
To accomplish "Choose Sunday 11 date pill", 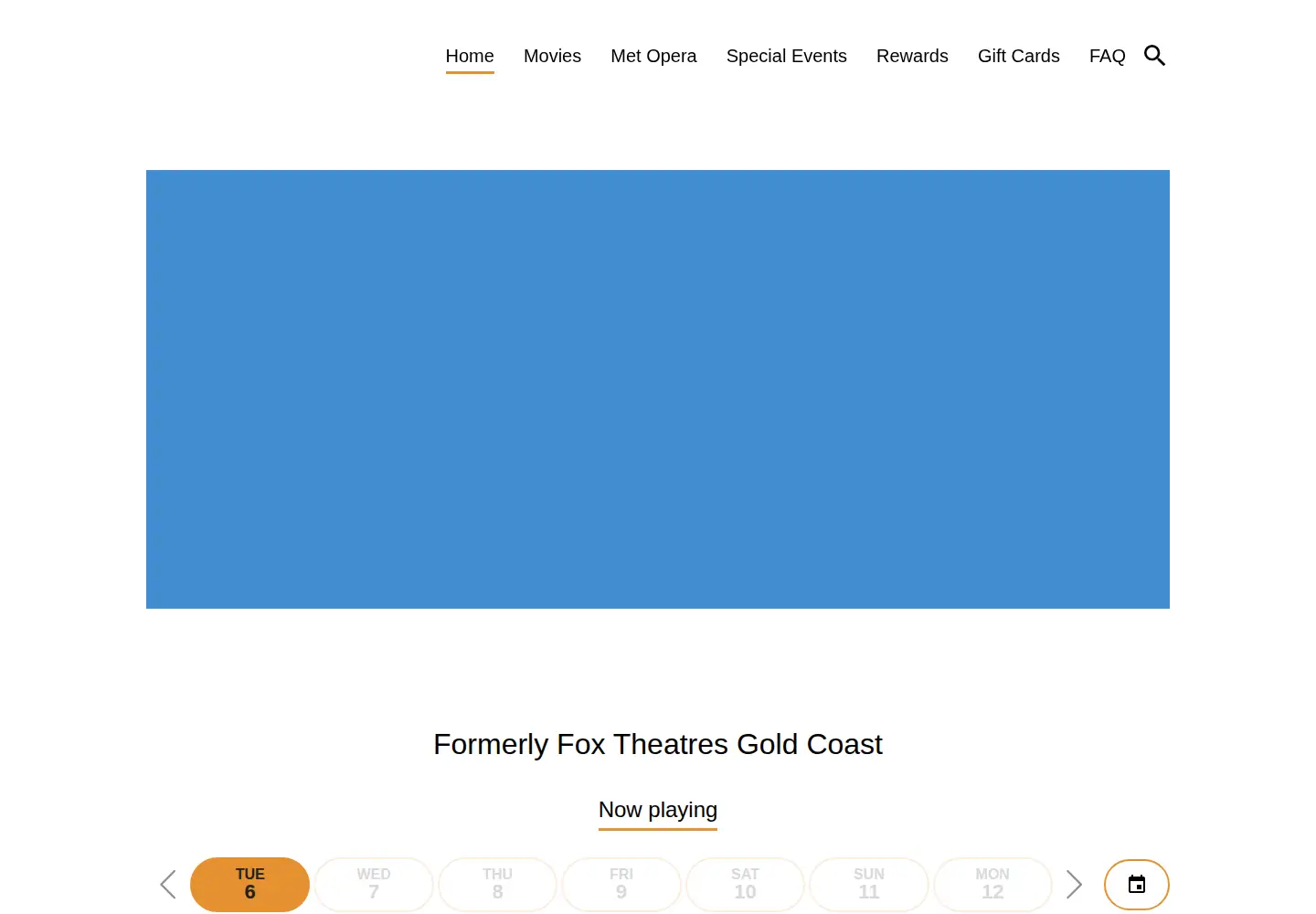I will (869, 885).
